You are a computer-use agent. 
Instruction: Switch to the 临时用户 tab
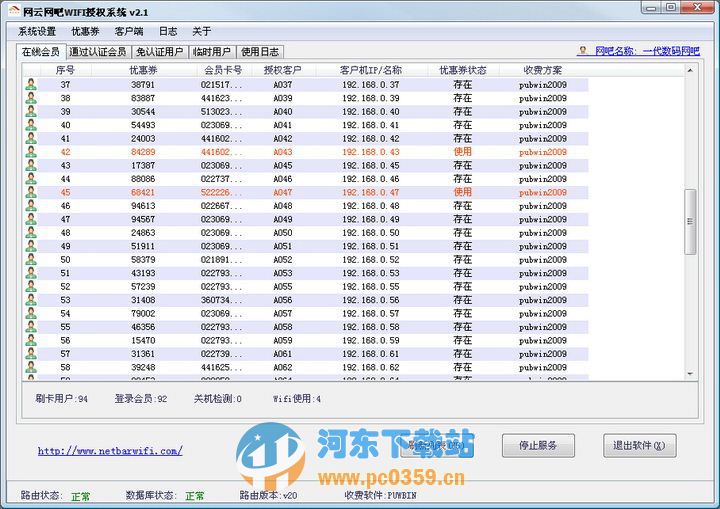click(x=212, y=52)
